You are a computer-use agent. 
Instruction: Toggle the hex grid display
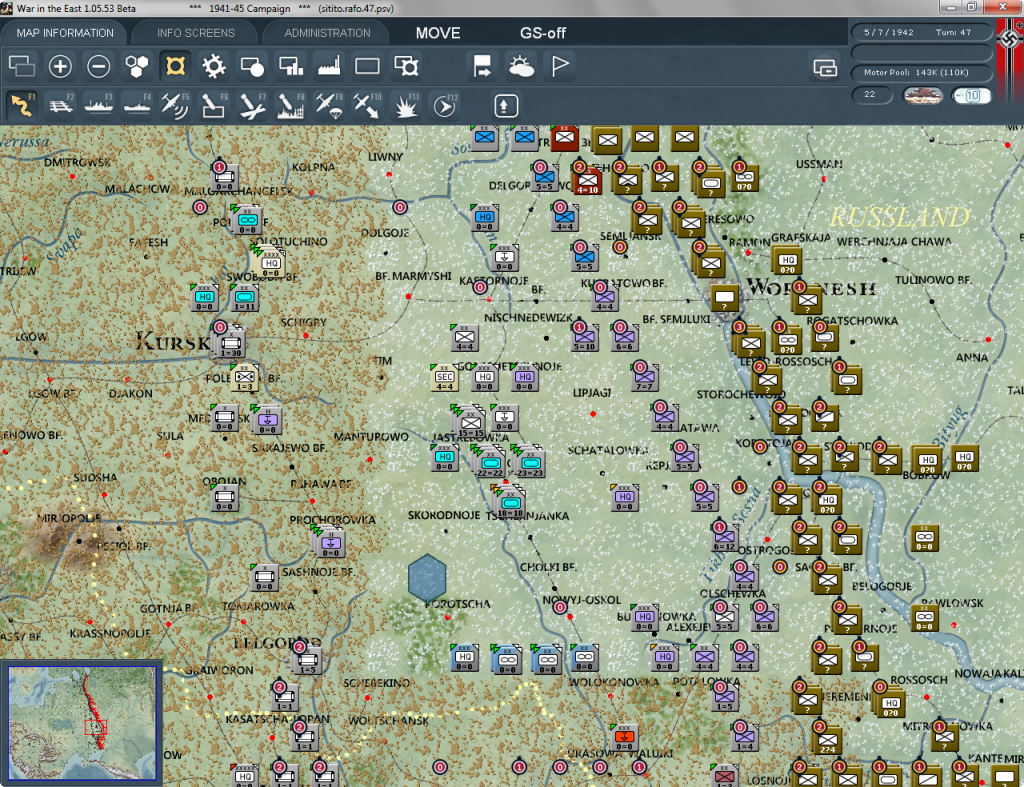pyautogui.click(x=137, y=66)
